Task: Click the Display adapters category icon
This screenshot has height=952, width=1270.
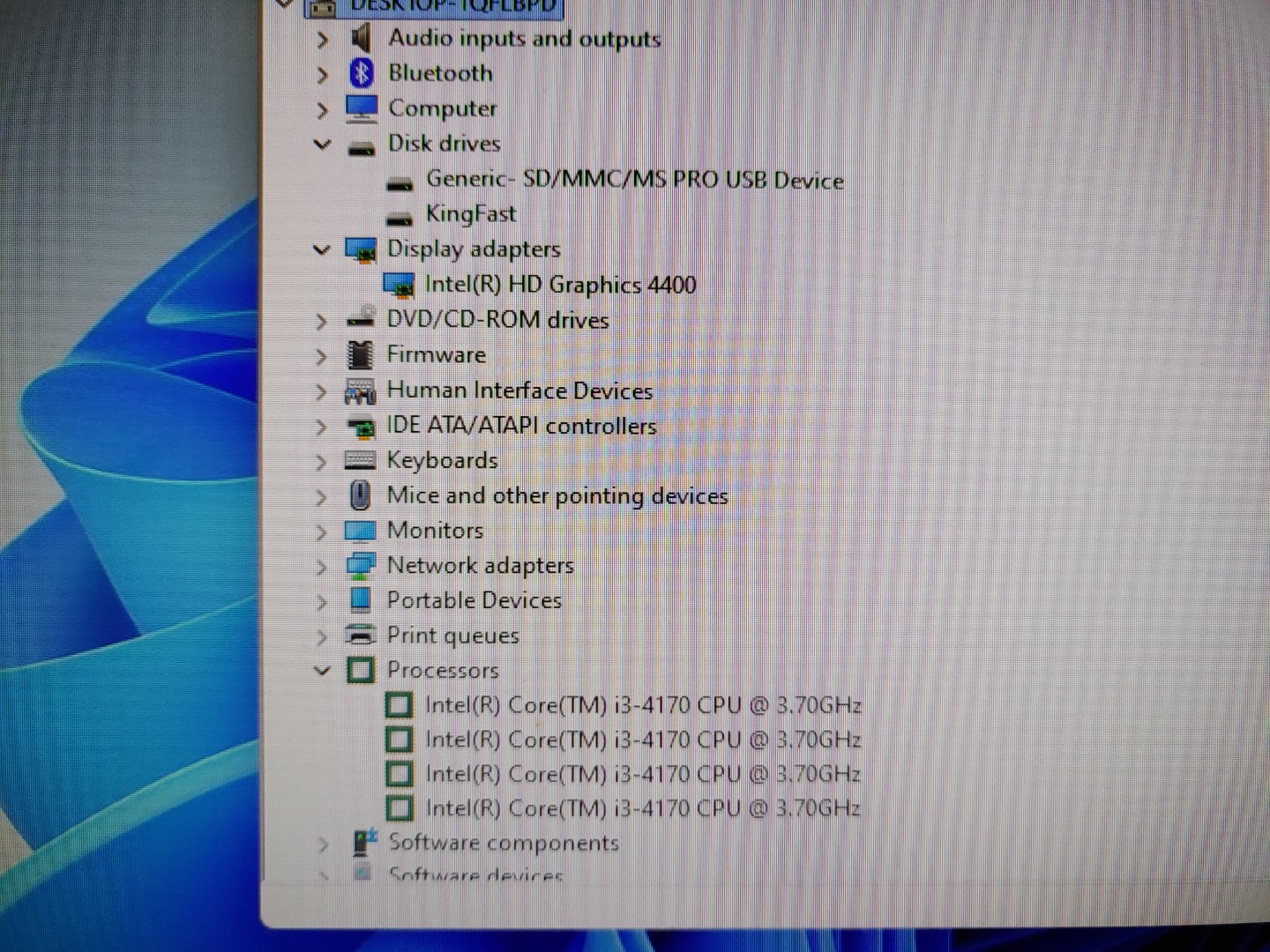Action: coord(361,249)
